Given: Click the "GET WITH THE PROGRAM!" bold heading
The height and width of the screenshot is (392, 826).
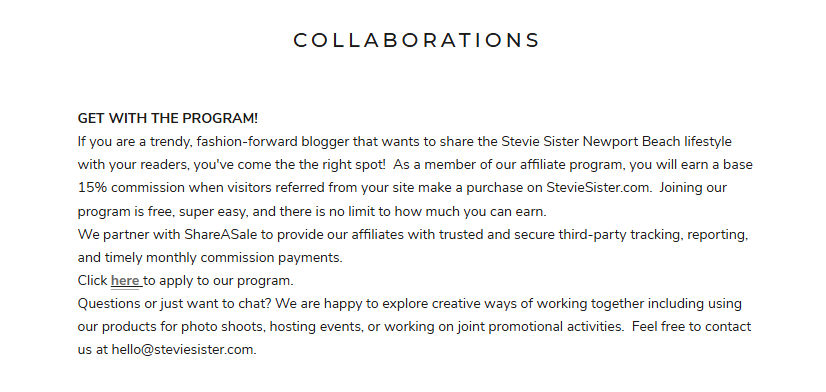Looking at the screenshot, I should pos(168,119).
